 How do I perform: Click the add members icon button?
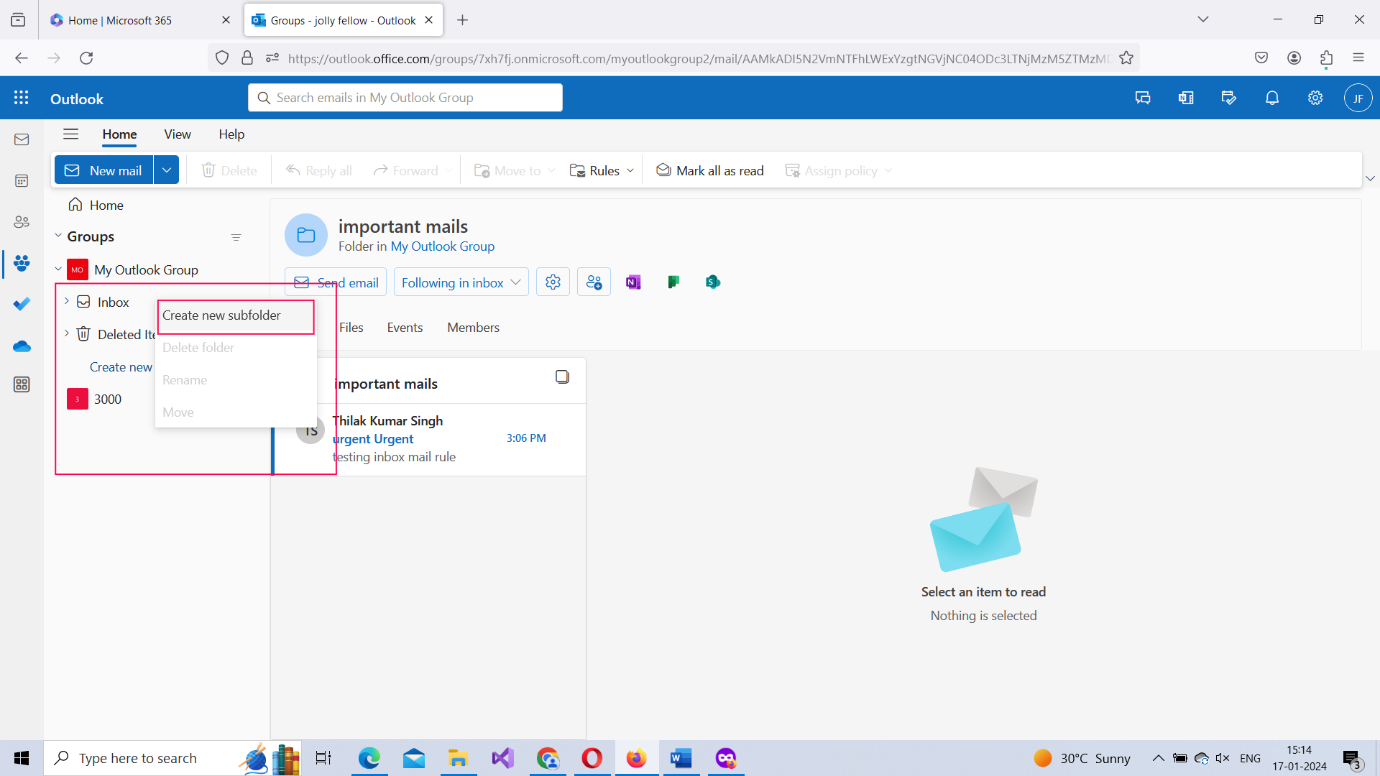594,282
